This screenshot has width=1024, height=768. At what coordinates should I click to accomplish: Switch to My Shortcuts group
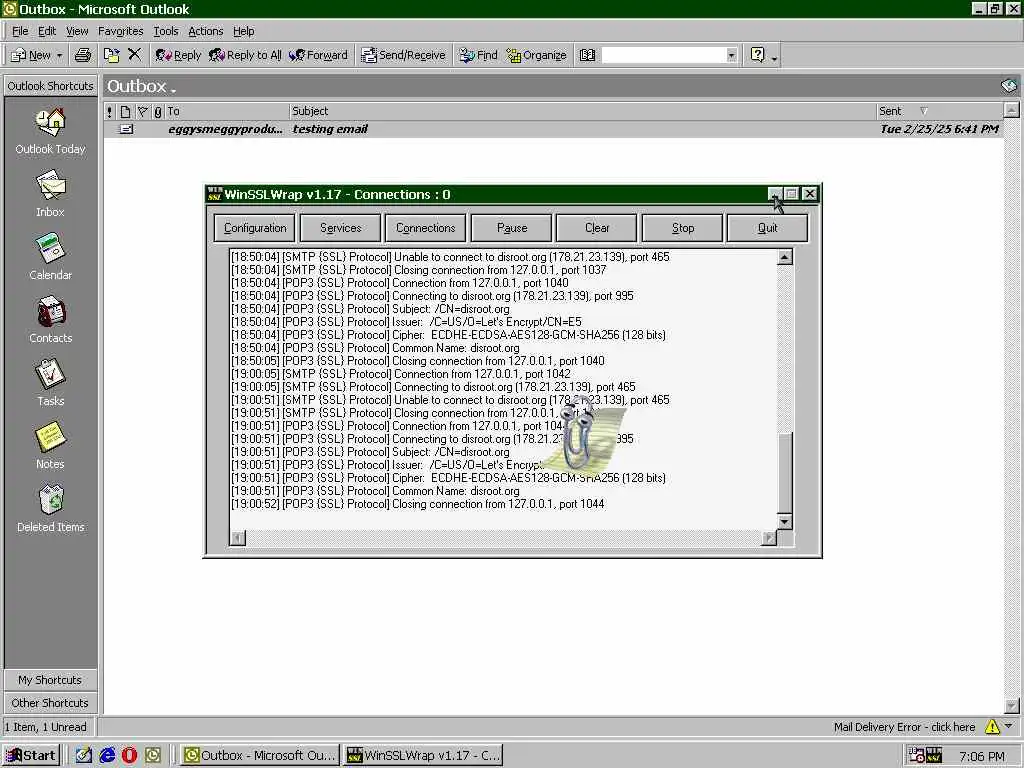coord(50,680)
